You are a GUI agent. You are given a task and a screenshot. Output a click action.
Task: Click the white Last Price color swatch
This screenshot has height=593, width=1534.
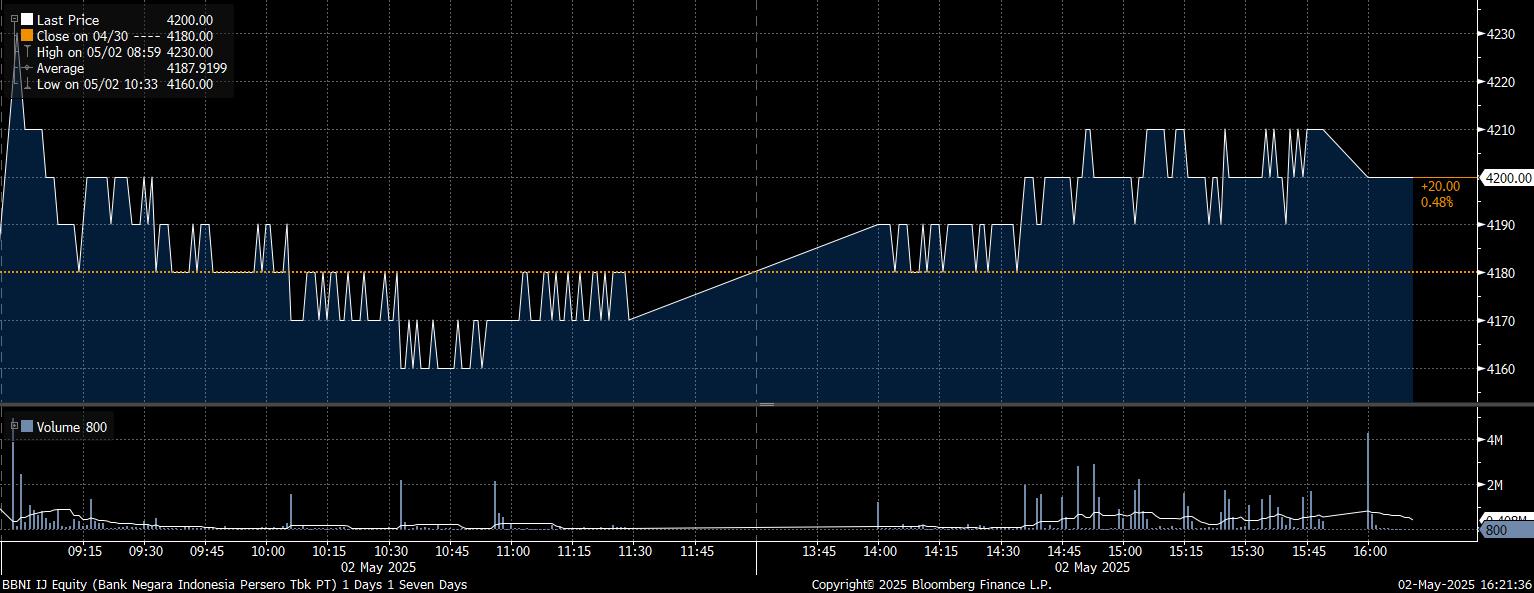click(x=27, y=20)
